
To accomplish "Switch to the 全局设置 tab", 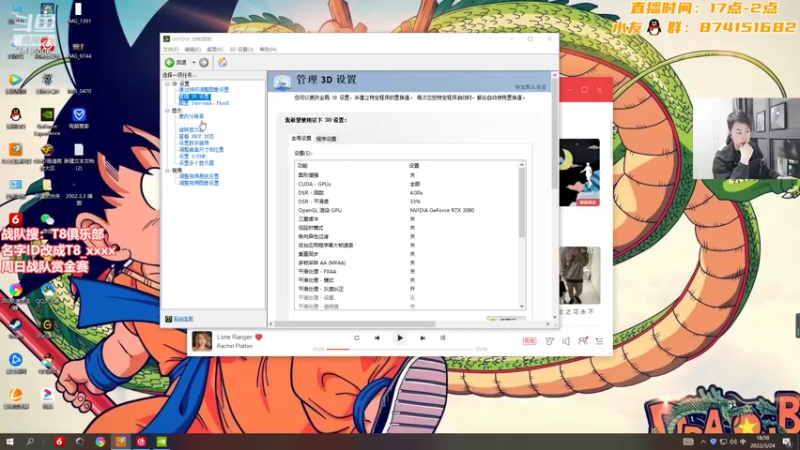I will [x=301, y=138].
